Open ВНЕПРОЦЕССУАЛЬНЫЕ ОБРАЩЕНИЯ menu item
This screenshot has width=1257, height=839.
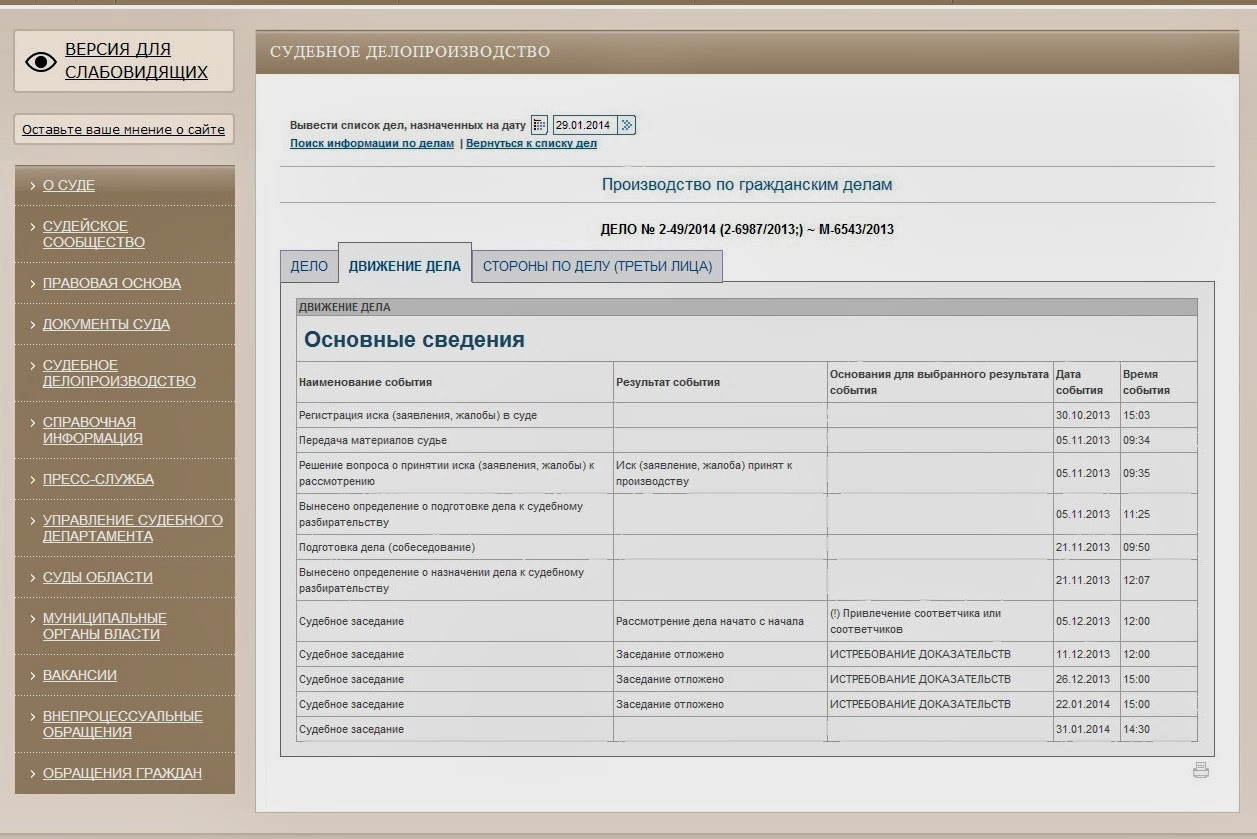coord(123,724)
